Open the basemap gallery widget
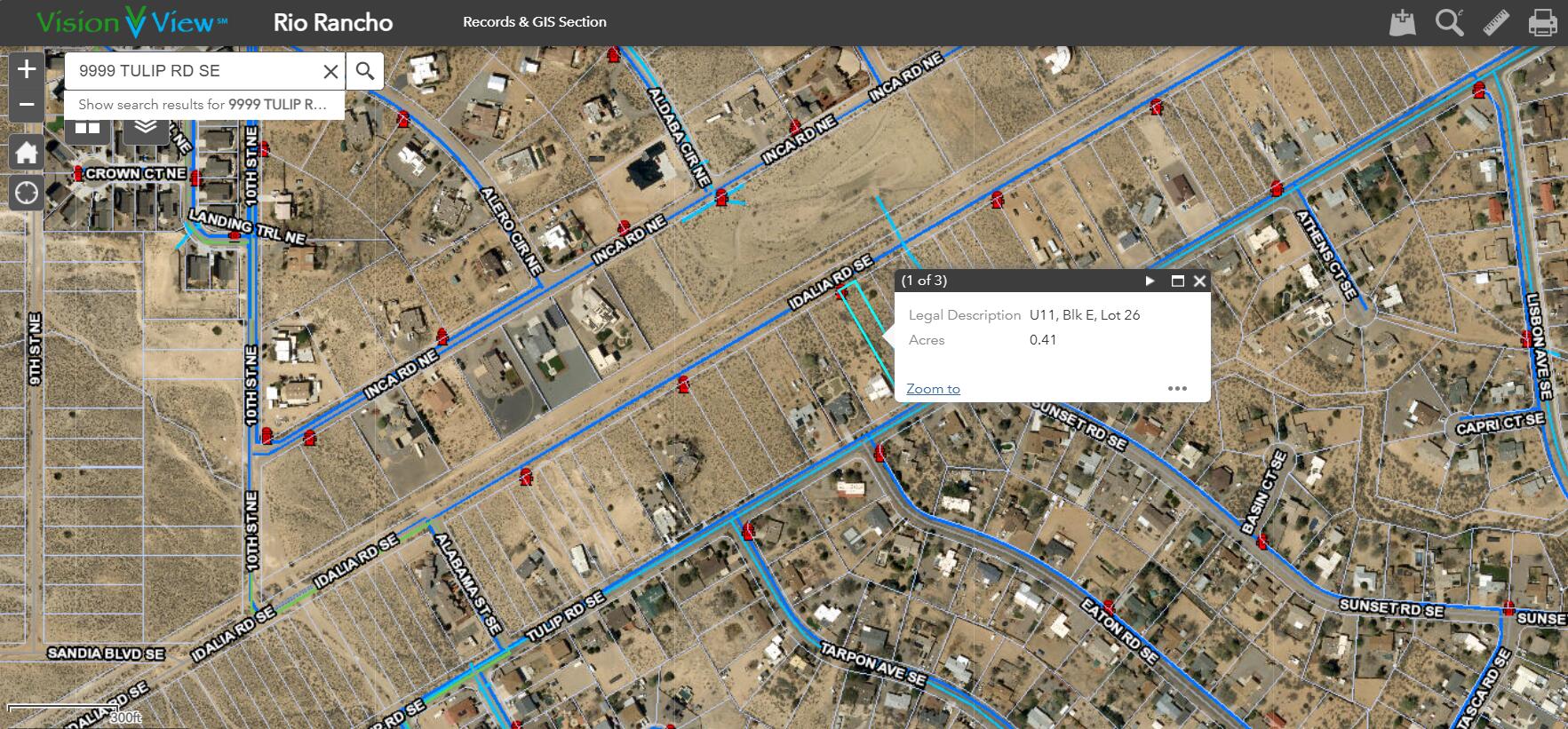This screenshot has height=729, width=1568. (87, 130)
